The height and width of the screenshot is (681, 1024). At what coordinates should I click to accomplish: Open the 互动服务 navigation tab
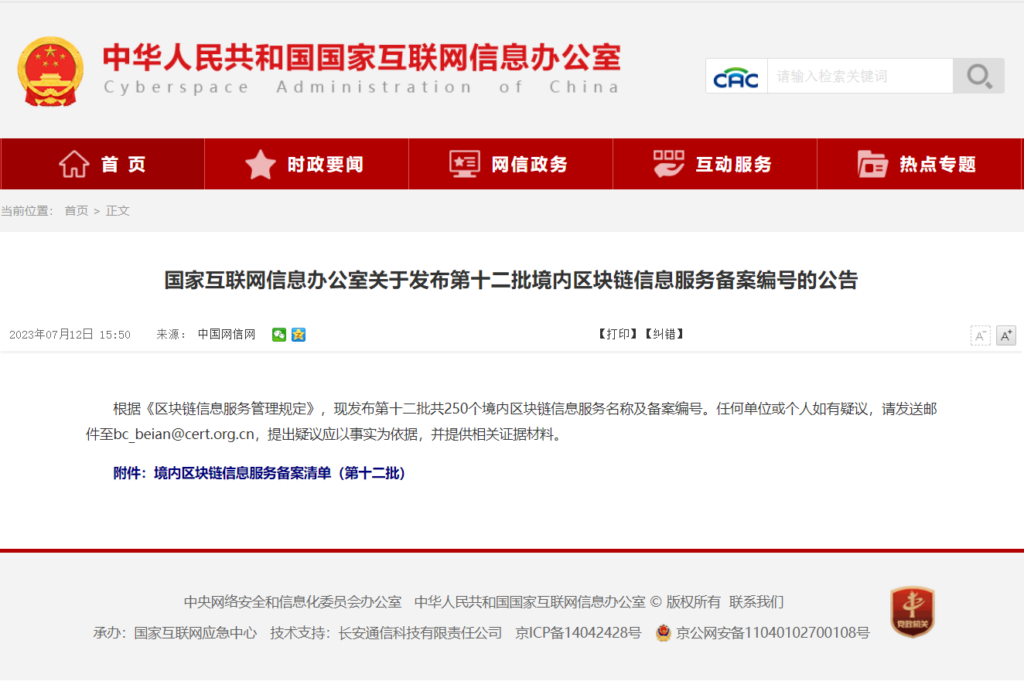(715, 164)
